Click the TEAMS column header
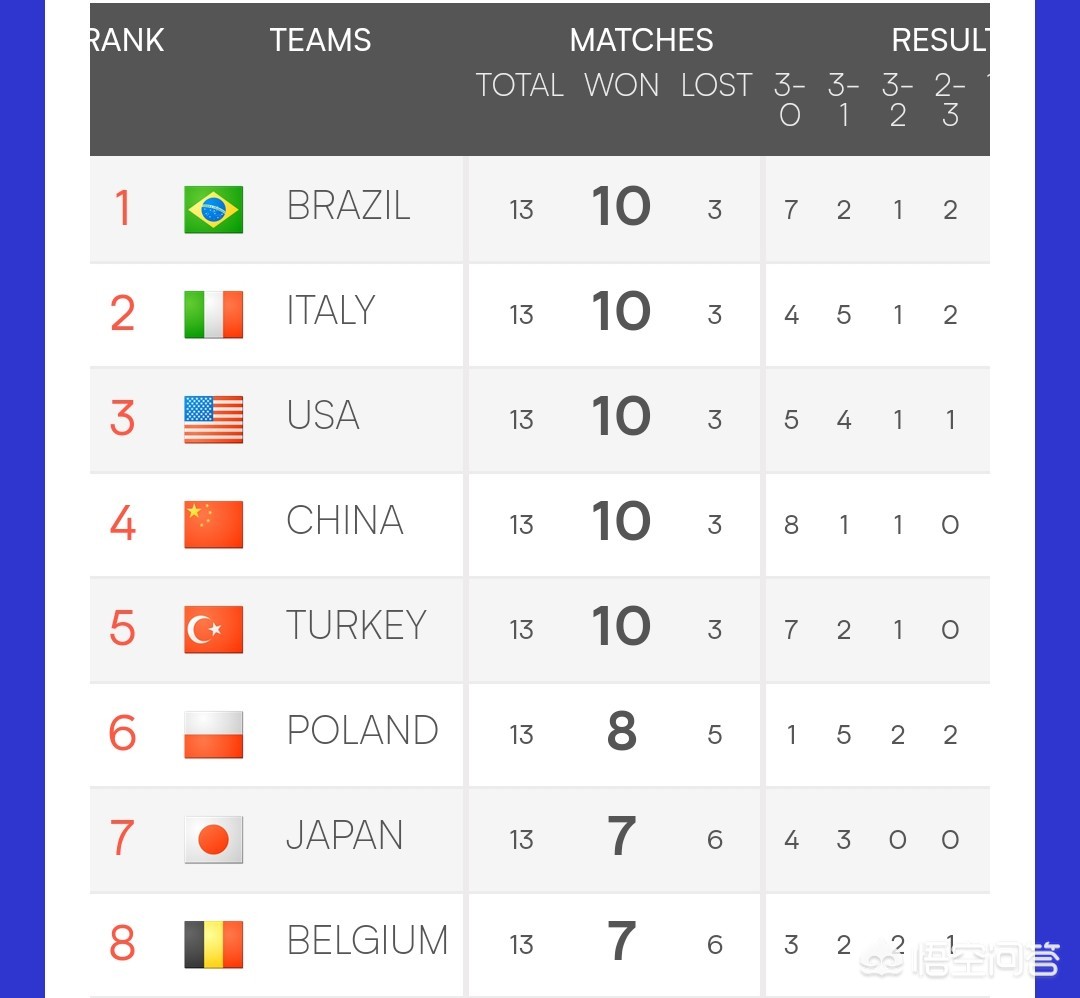The height and width of the screenshot is (998, 1080). point(320,40)
